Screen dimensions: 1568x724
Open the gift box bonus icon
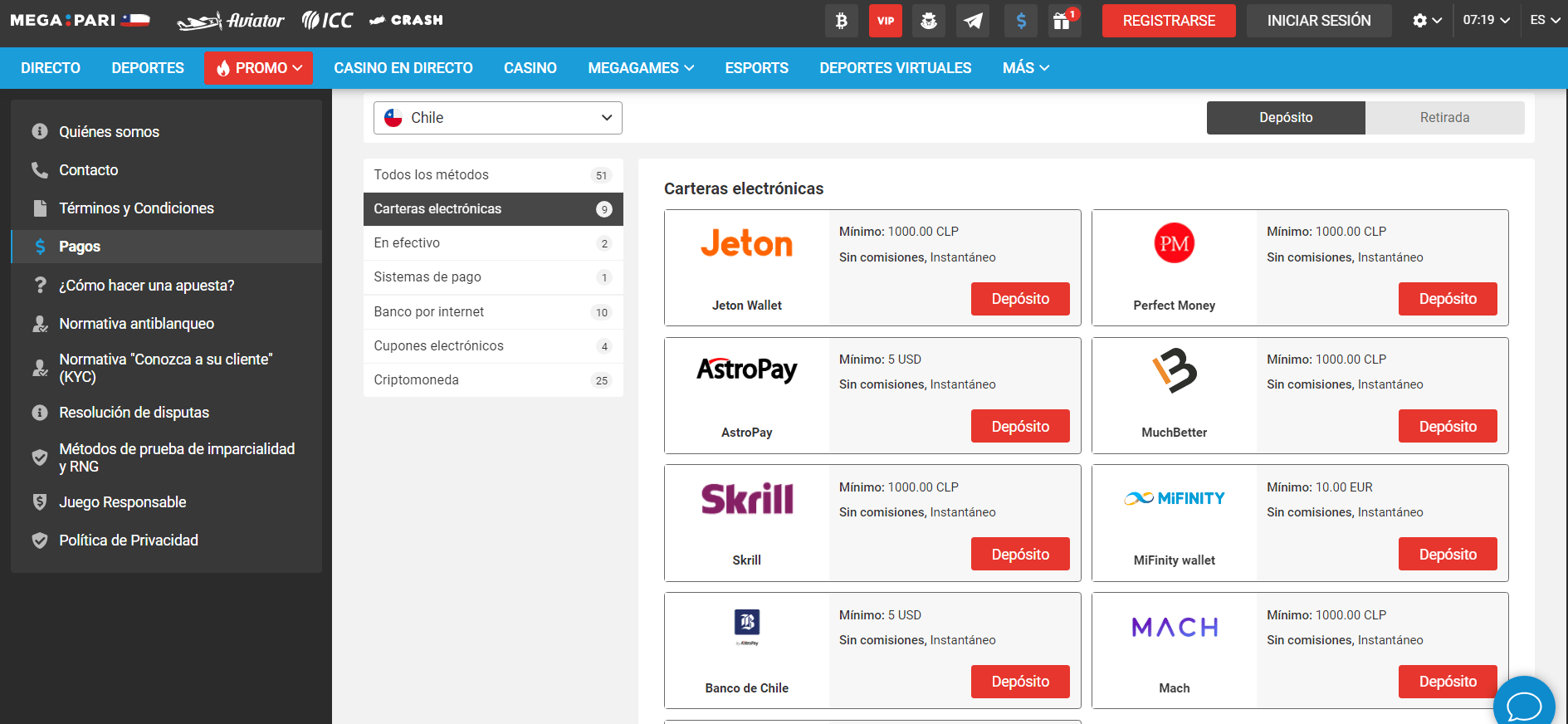(x=1062, y=21)
